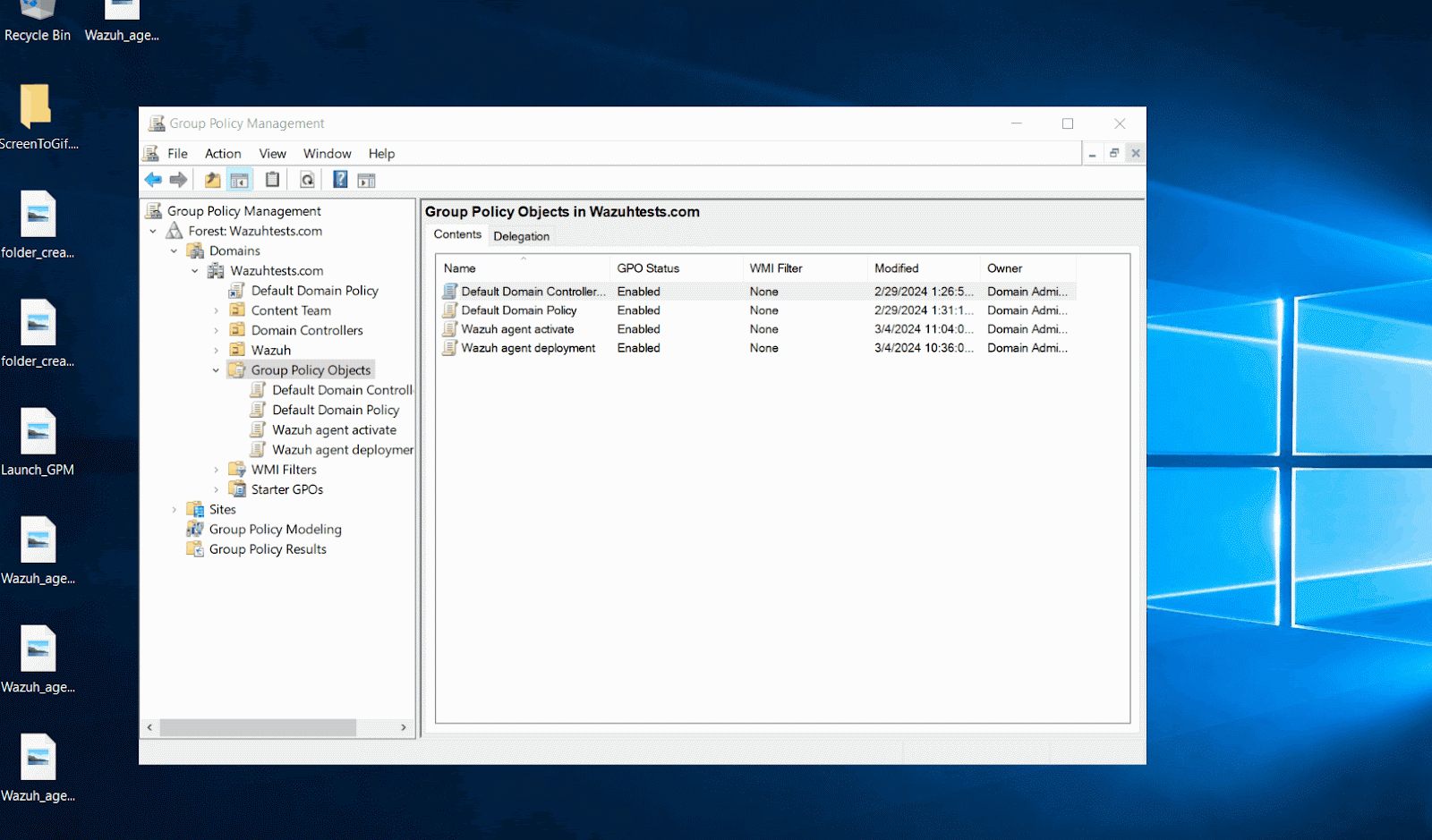
Task: Click the Refresh toolbar icon
Action: tap(307, 180)
